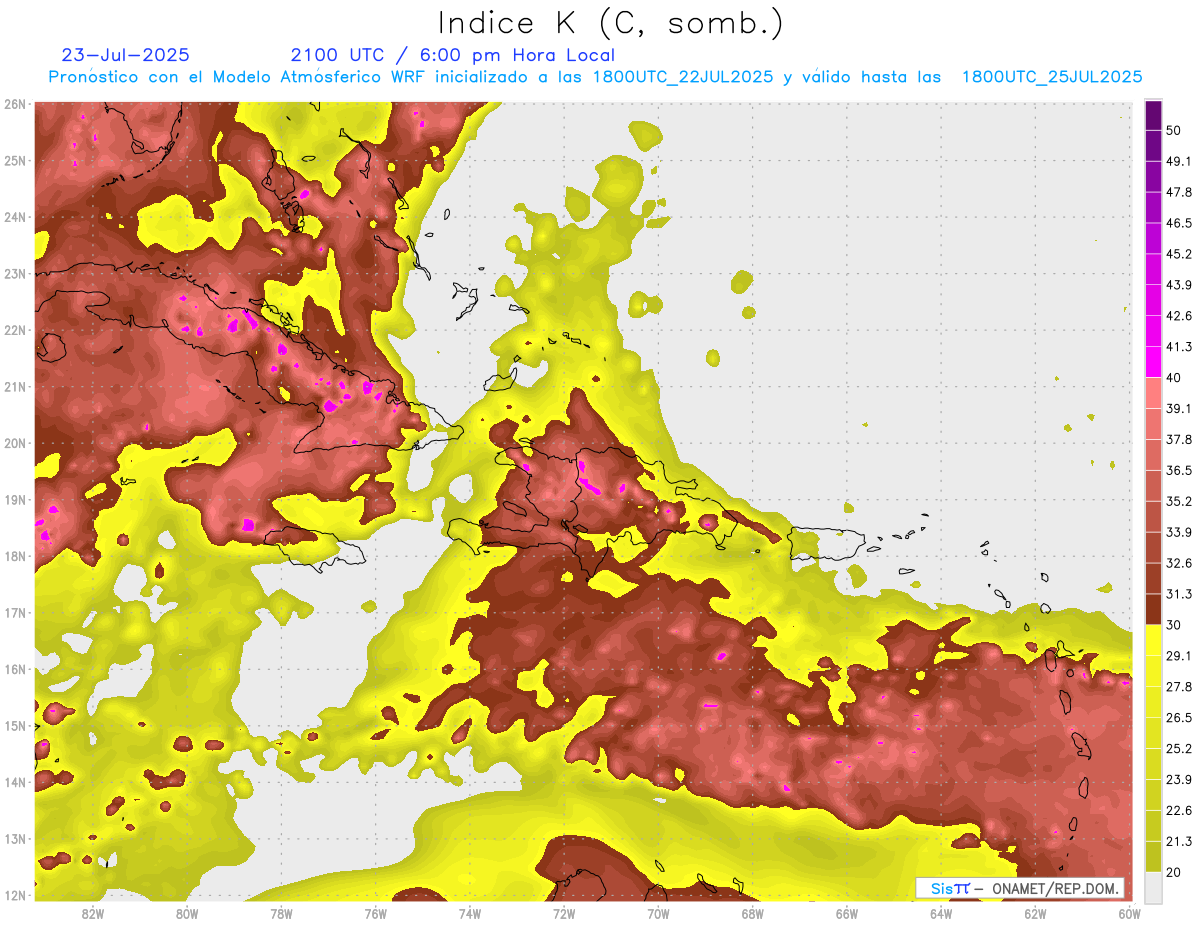The height and width of the screenshot is (927, 1200).
Task: Click the colorbar value 30
Action: (x=1173, y=625)
